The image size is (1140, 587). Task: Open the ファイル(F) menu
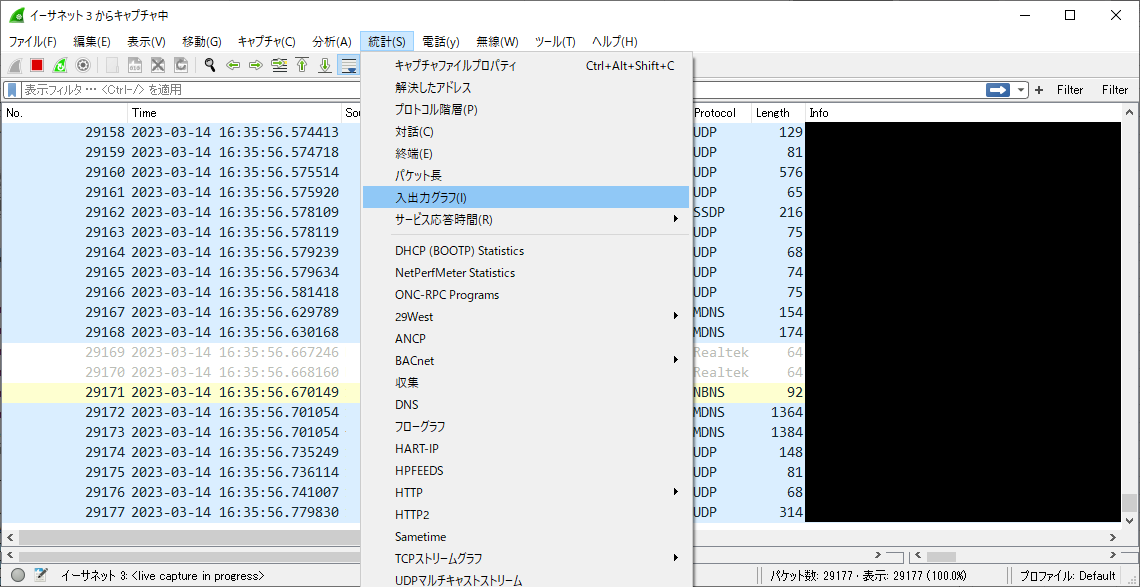[33, 42]
